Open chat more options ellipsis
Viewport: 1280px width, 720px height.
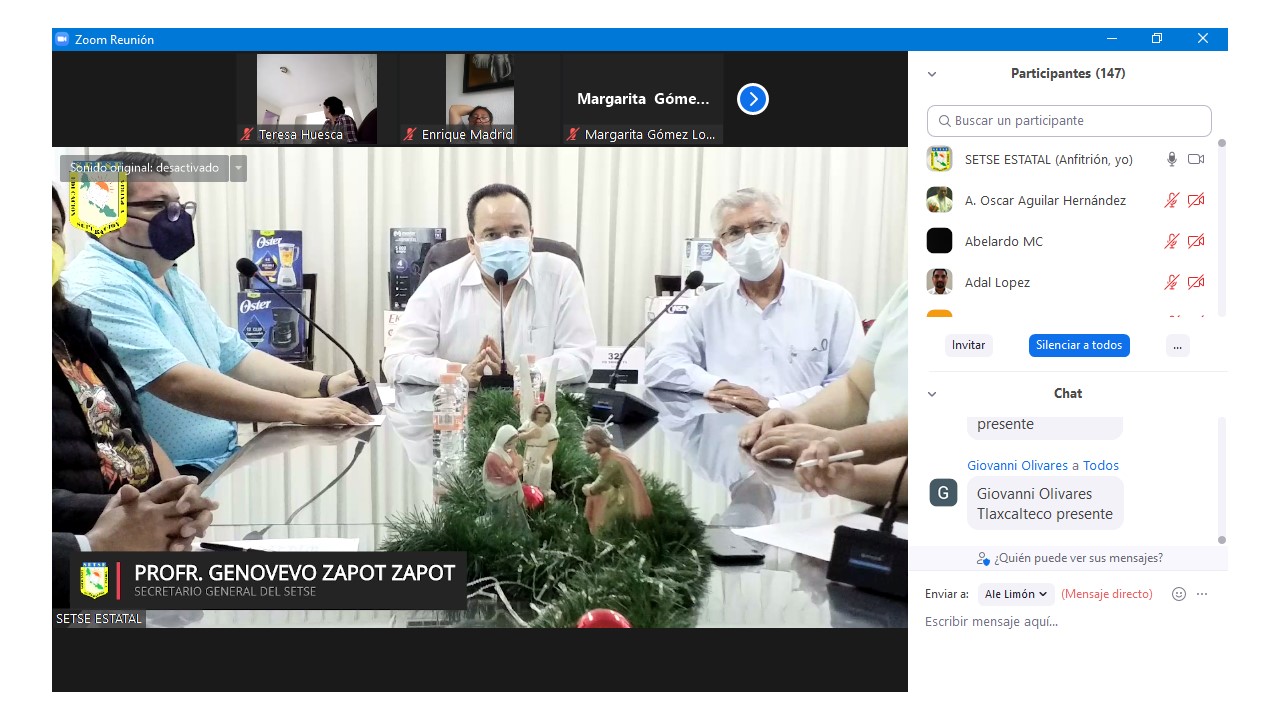pyautogui.click(x=1202, y=594)
